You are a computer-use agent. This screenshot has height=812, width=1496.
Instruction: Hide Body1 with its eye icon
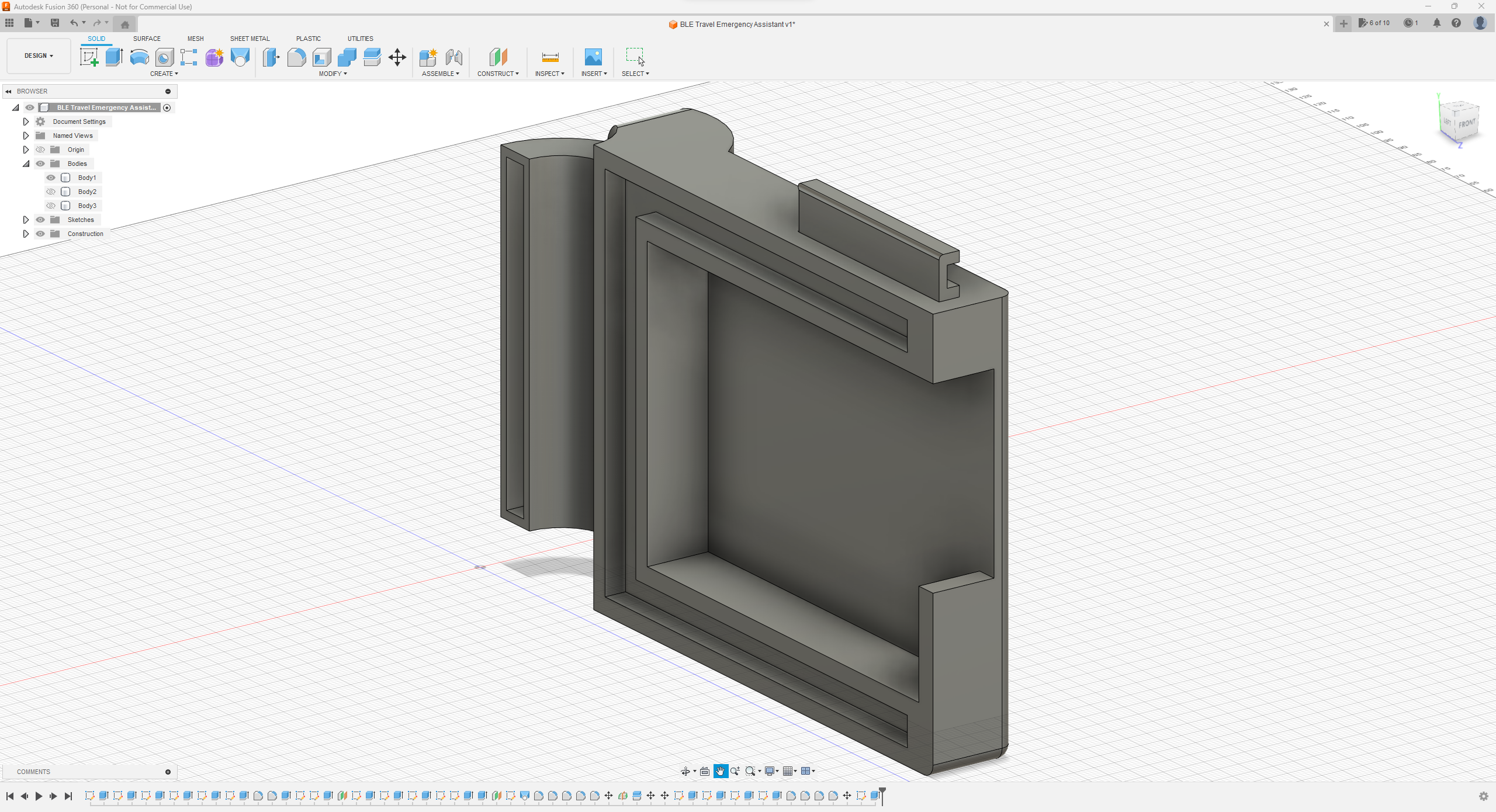tap(51, 178)
